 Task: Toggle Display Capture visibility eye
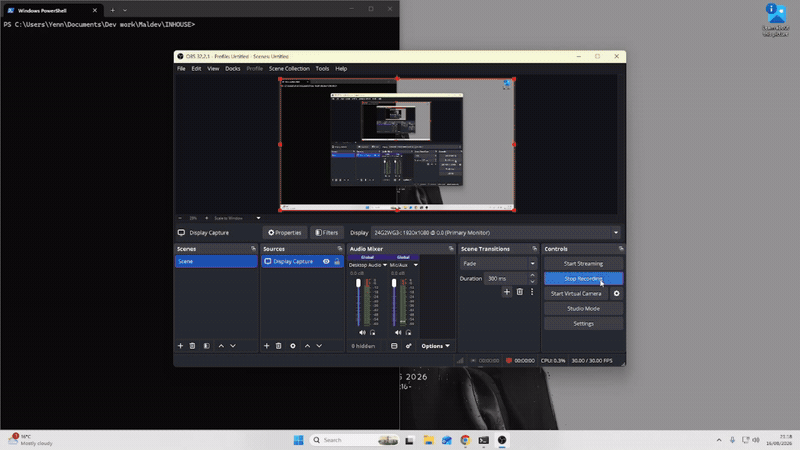click(326, 261)
